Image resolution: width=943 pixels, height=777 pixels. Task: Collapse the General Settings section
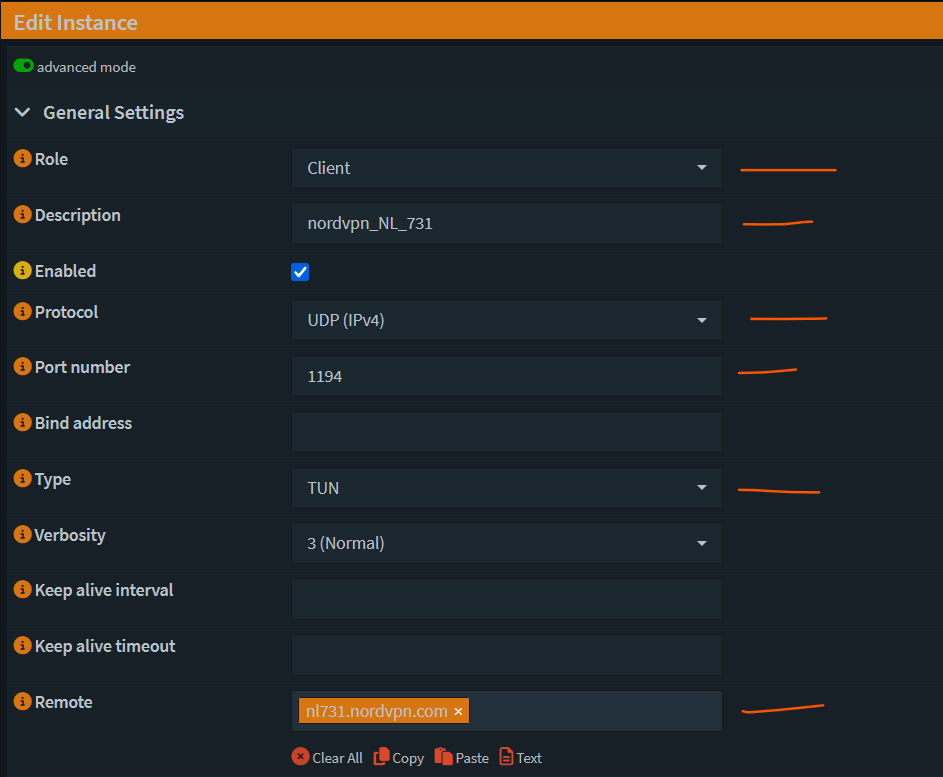(23, 113)
